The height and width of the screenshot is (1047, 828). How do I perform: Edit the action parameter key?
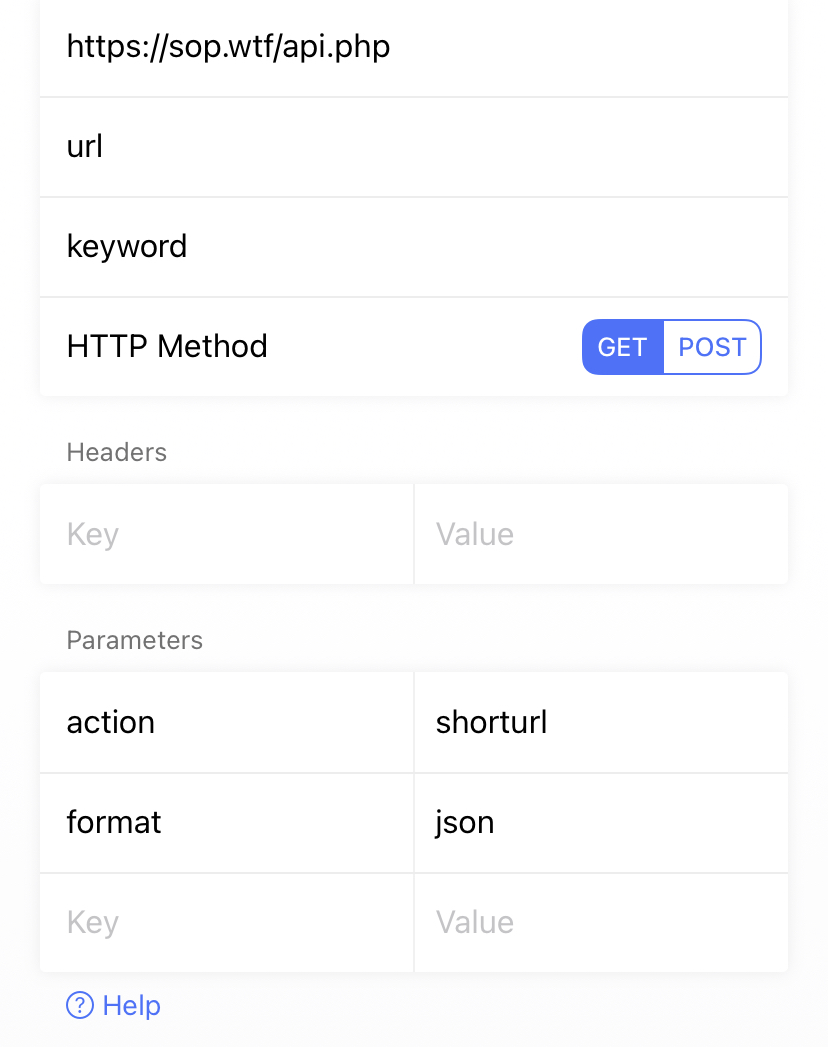[226, 722]
